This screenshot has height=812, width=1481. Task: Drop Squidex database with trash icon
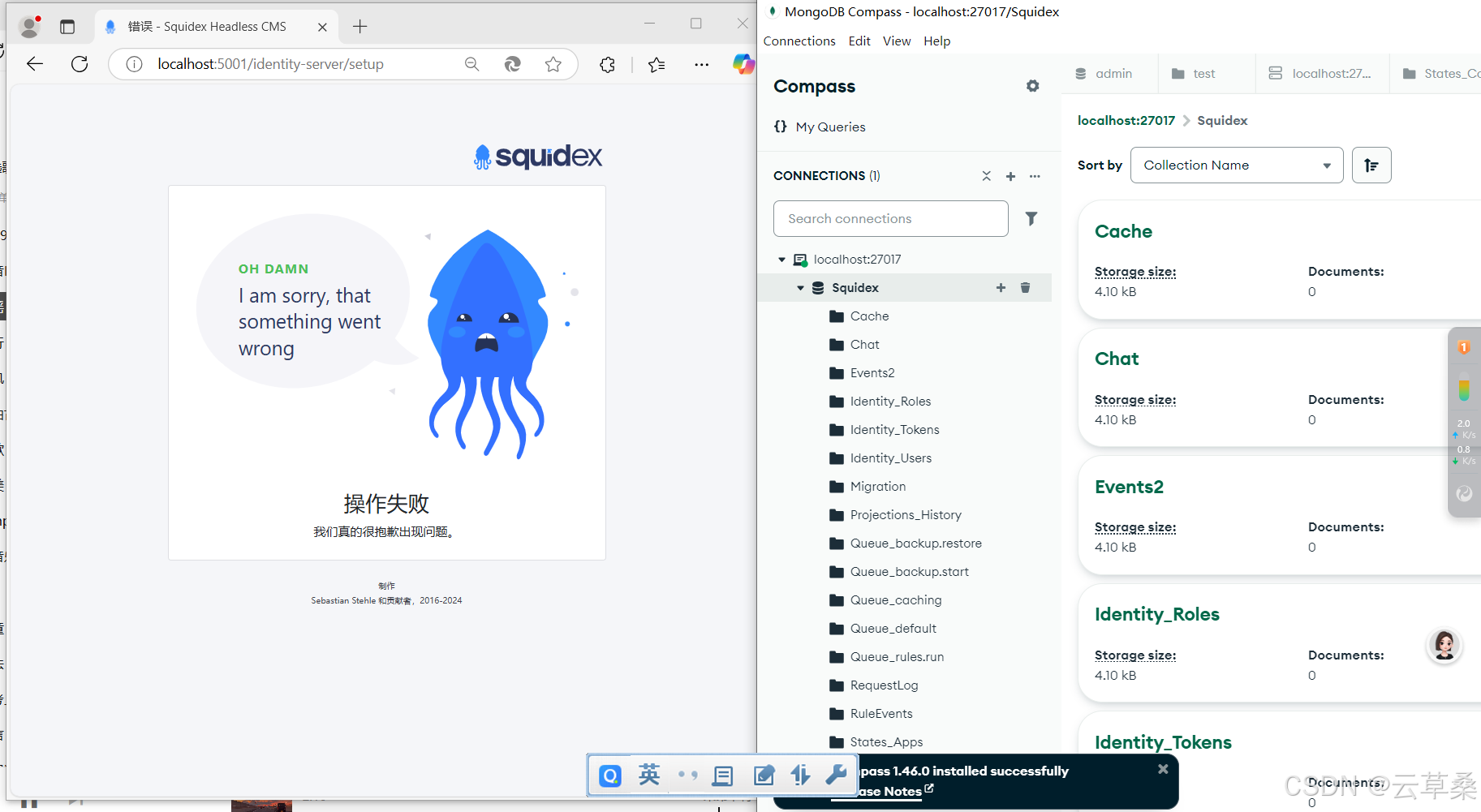(x=1025, y=288)
